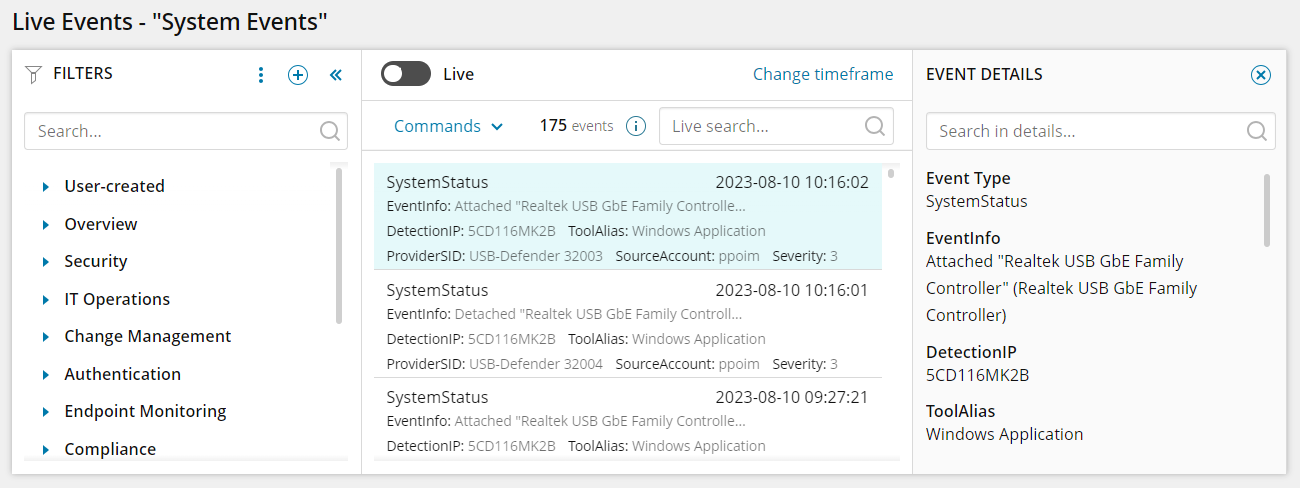Click the add filter plus icon
1300x488 pixels.
coord(298,75)
